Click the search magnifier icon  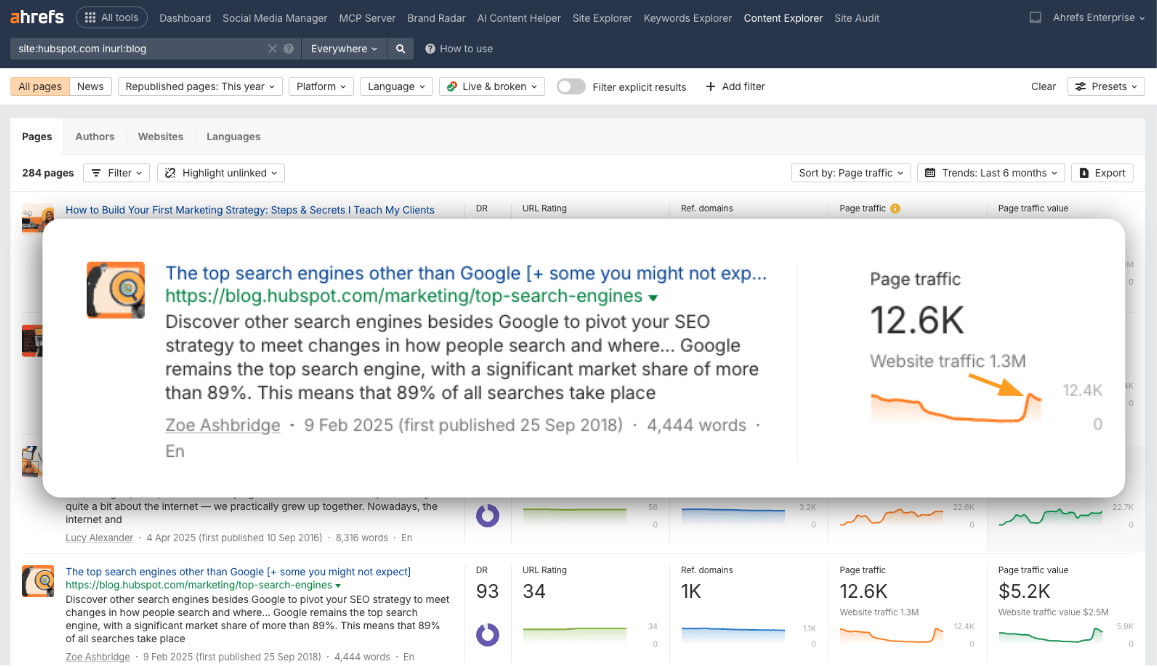click(400, 47)
